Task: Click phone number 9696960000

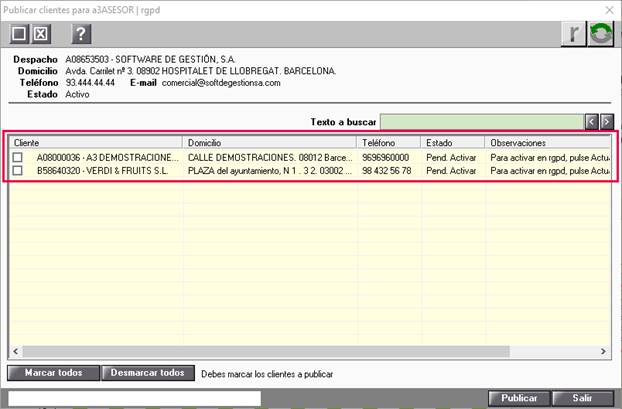Action: pos(386,157)
